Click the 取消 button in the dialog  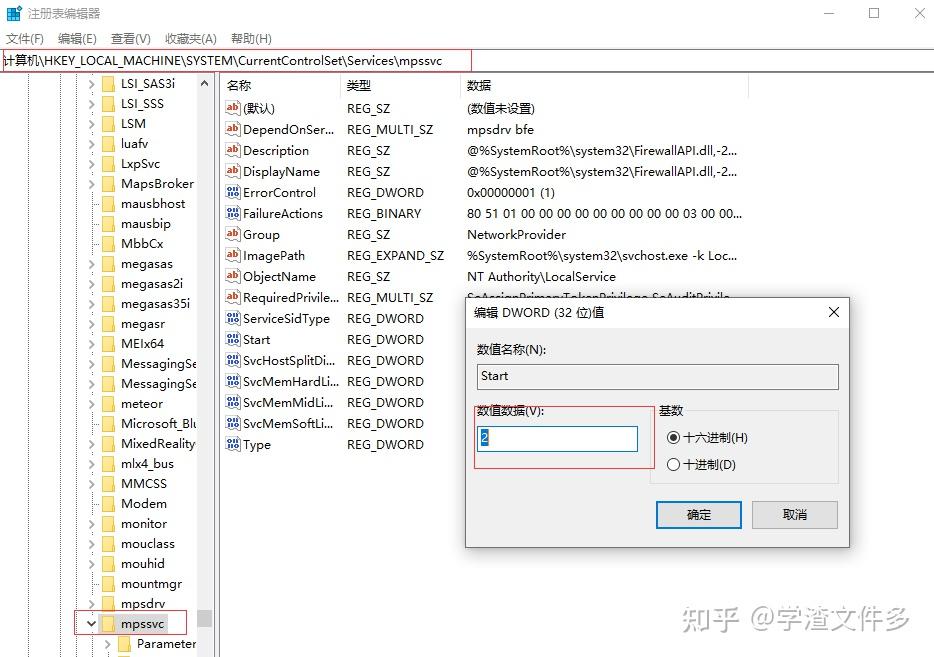pos(794,515)
